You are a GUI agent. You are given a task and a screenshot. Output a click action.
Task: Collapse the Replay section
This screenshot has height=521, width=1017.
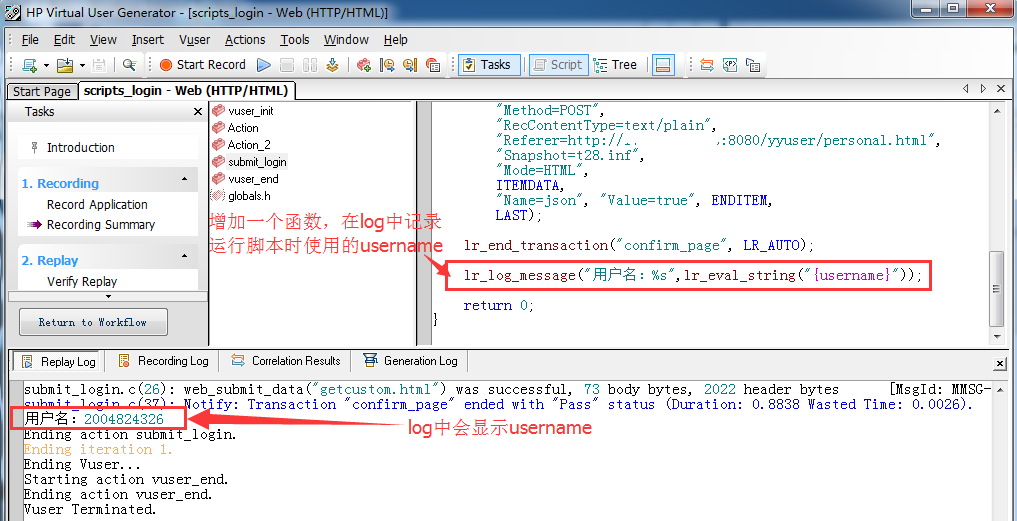(x=185, y=256)
